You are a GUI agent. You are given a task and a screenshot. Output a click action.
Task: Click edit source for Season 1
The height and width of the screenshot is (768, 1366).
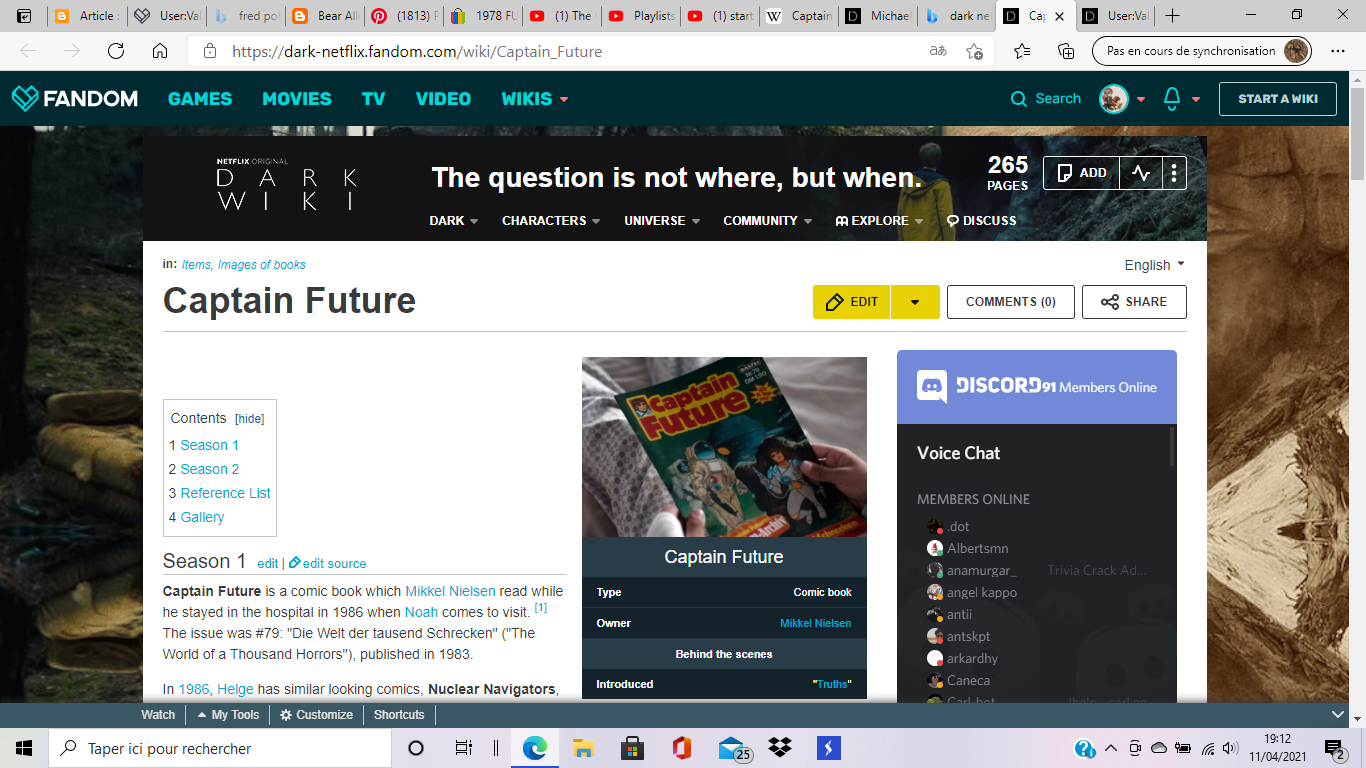pyautogui.click(x=328, y=563)
